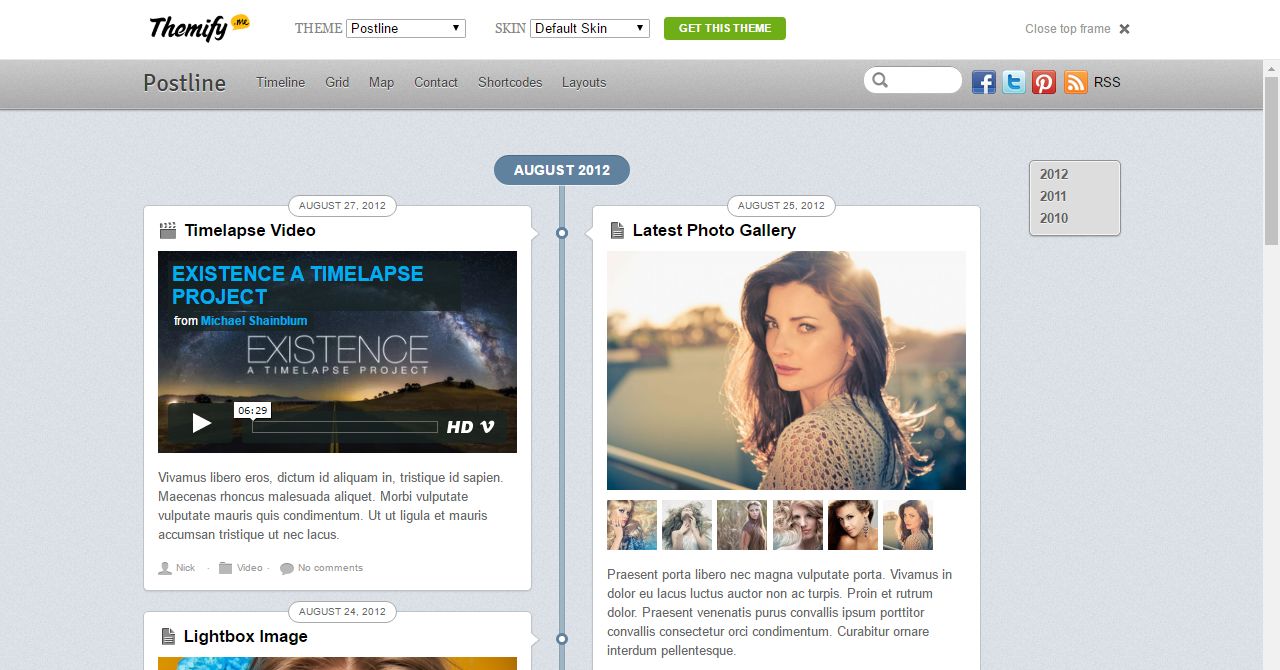
Task: Click the Close top frame link
Action: 1067,29
